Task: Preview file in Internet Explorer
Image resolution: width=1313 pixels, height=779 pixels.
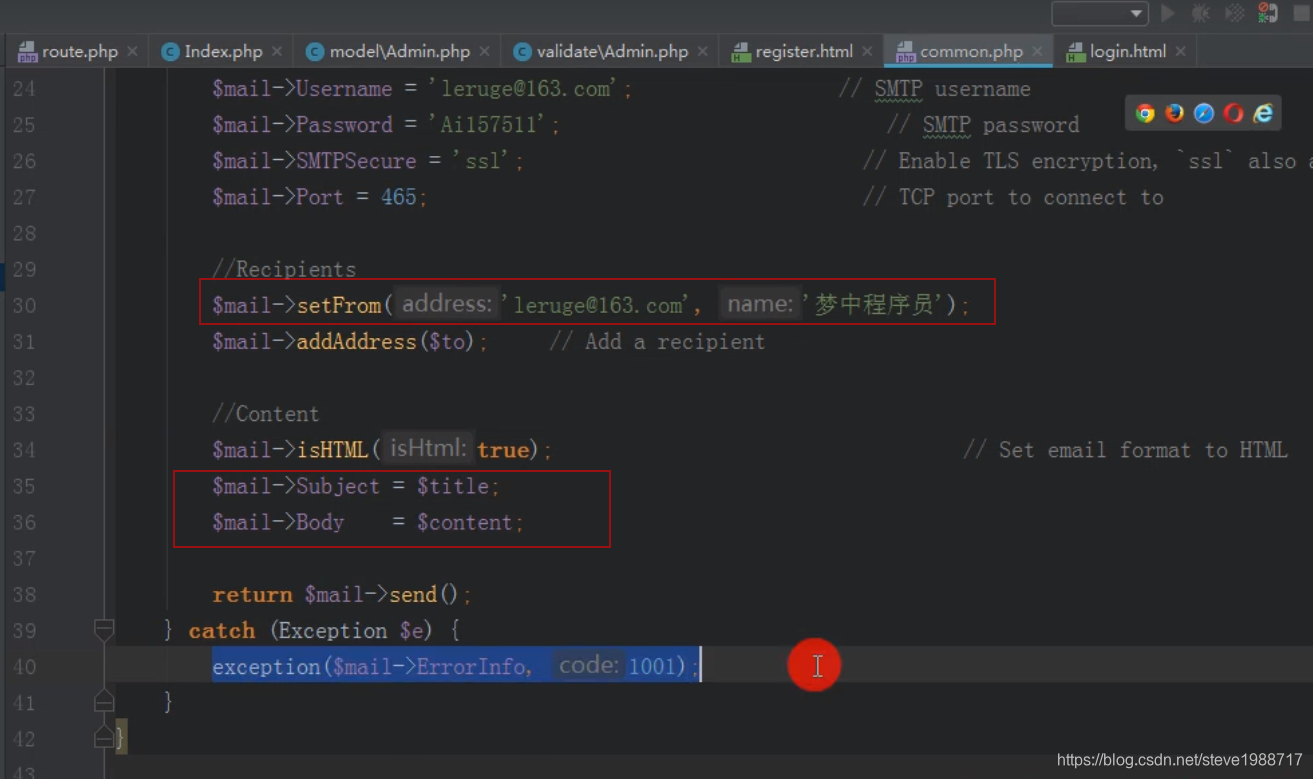Action: coord(1264,113)
